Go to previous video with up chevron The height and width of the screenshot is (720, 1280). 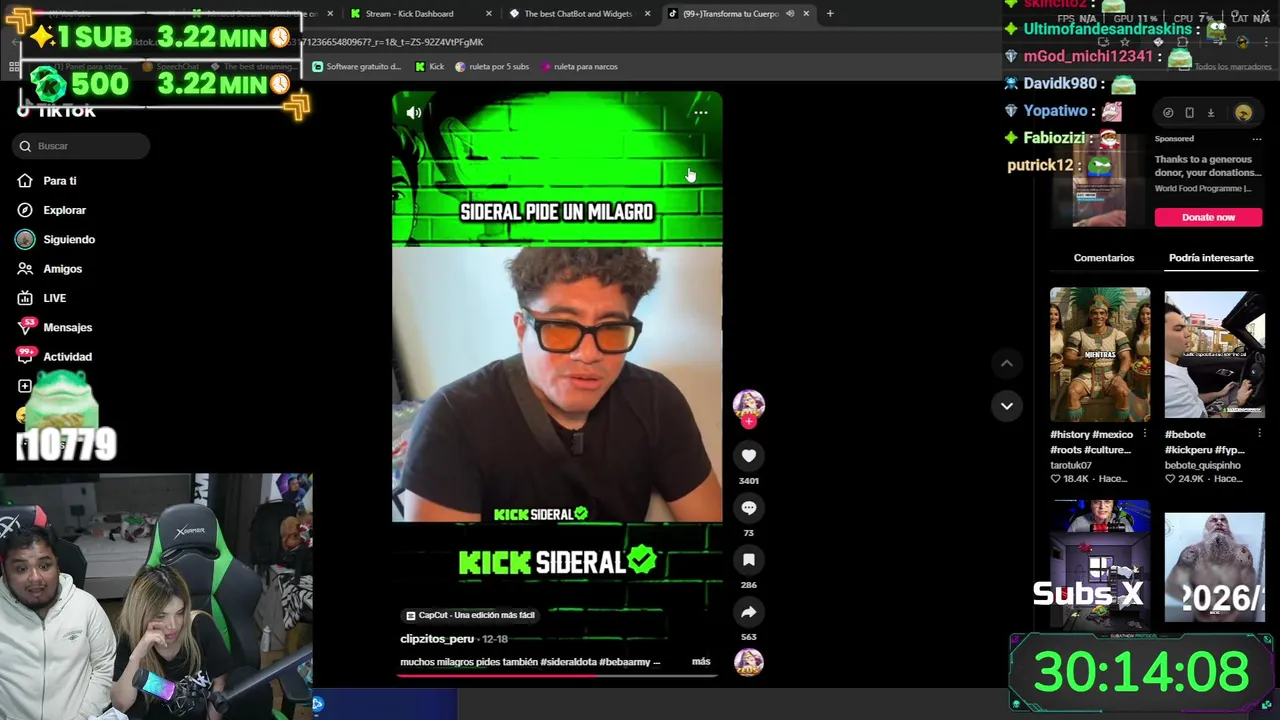coord(1007,364)
